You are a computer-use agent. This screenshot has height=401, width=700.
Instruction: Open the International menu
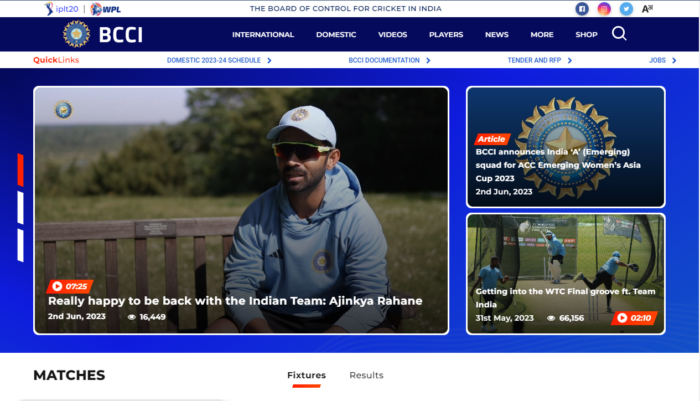coord(263,34)
